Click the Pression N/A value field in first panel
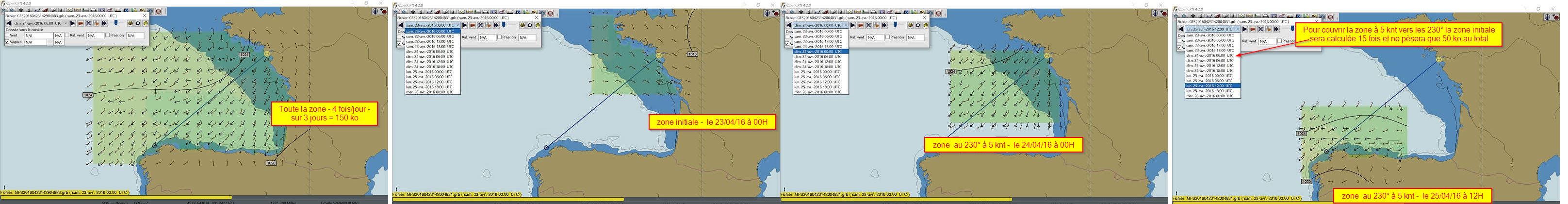The width and height of the screenshot is (1568, 204). point(135,36)
